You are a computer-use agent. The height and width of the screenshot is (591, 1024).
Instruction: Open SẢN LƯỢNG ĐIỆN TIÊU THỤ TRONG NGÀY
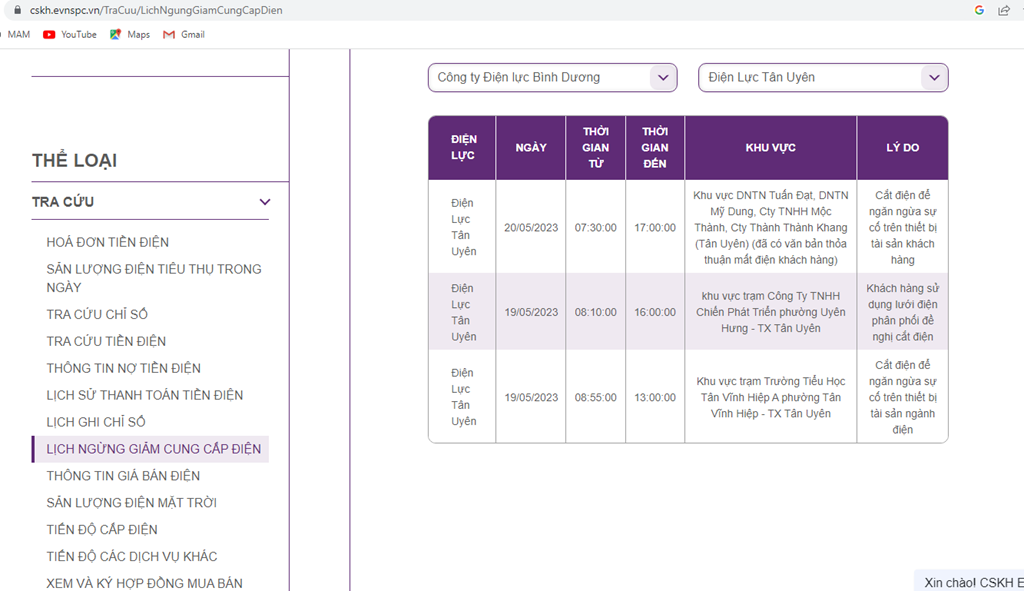[x=154, y=278]
